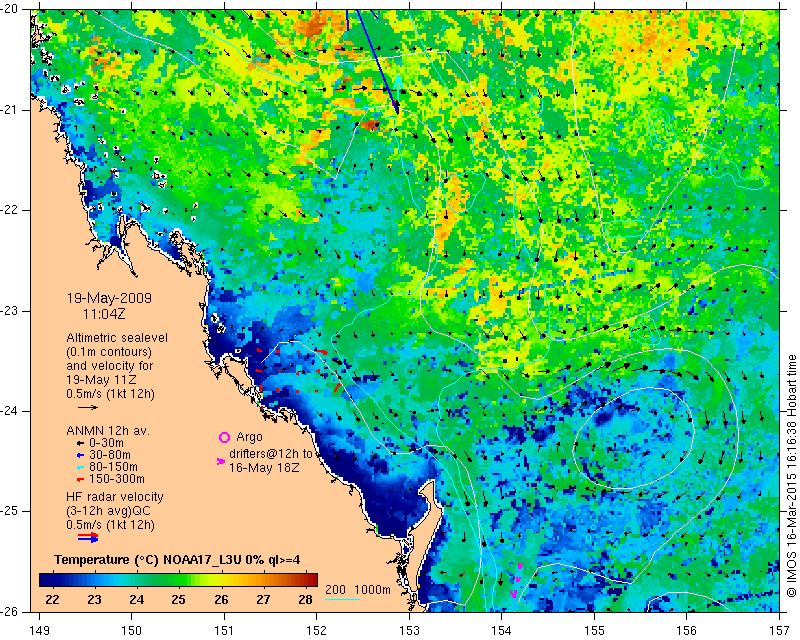
Task: Click the black 0-30m arrow legend icon
Action: (x=80, y=443)
